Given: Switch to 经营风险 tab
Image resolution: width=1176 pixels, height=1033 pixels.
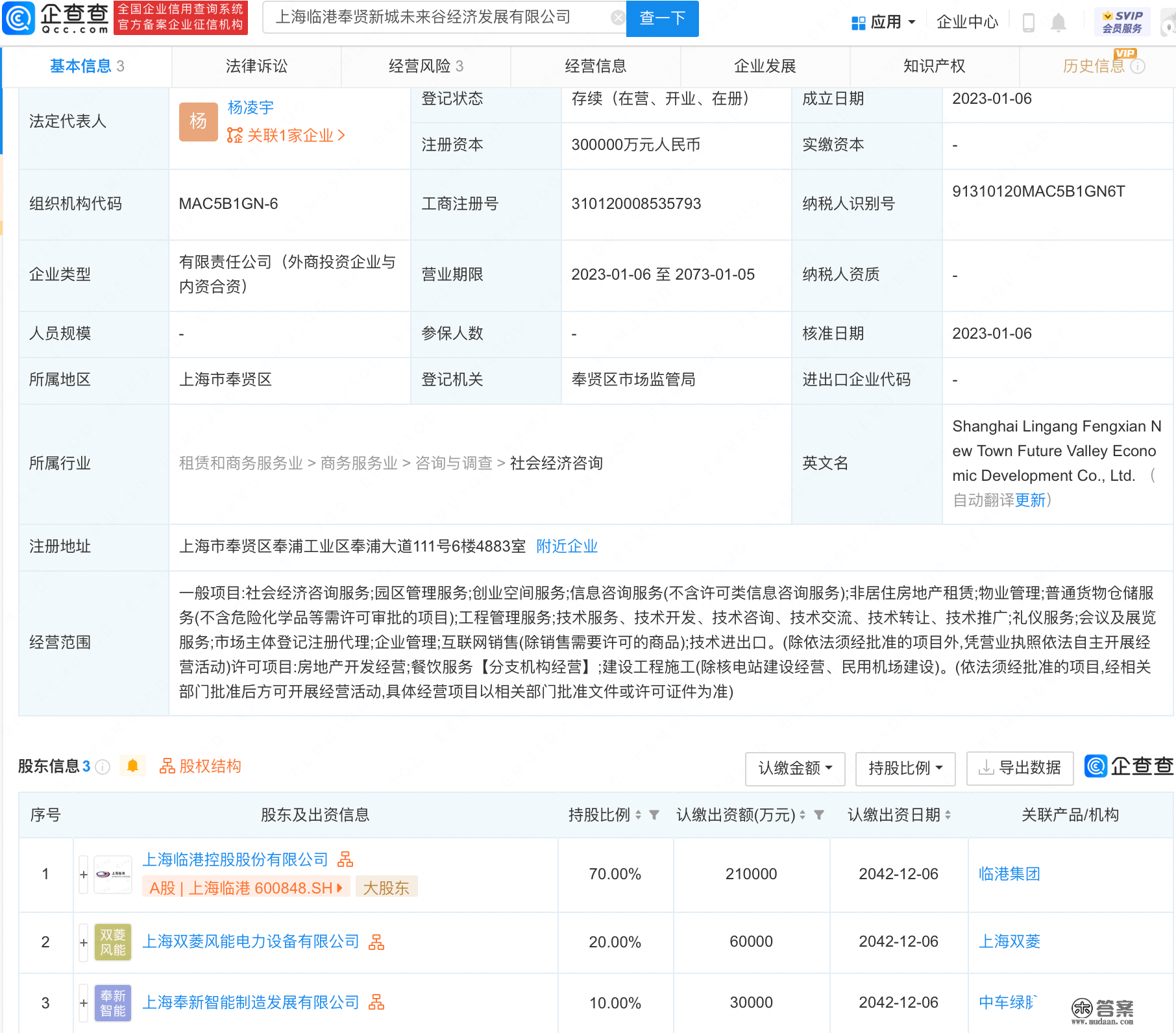Looking at the screenshot, I should click(426, 66).
